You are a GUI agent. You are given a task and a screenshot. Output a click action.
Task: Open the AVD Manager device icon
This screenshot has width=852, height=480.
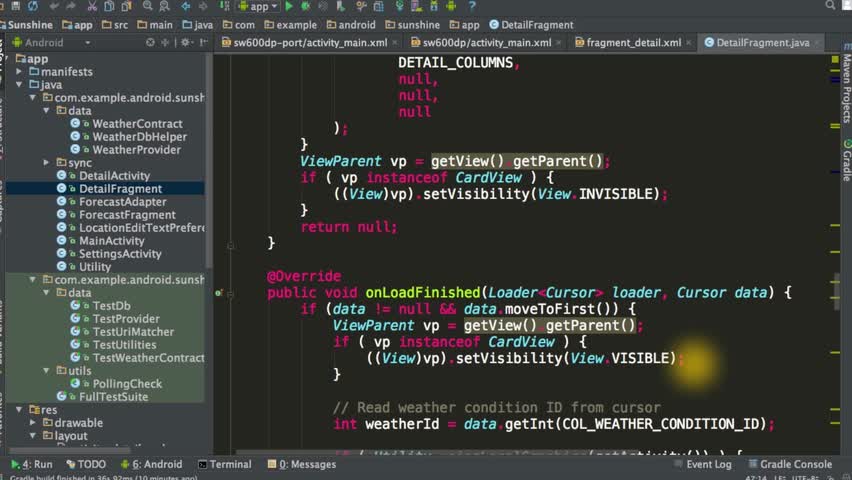coord(417,6)
